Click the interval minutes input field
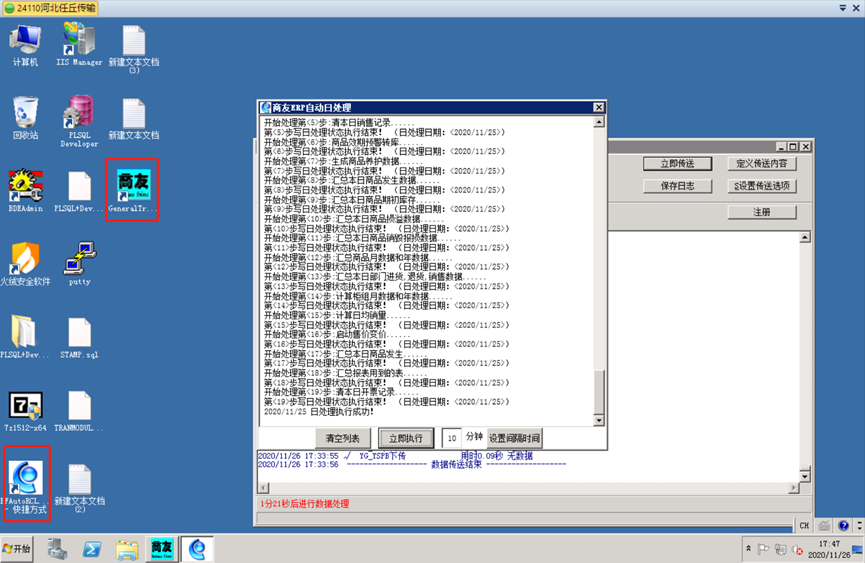This screenshot has height=563, width=865. (452, 438)
